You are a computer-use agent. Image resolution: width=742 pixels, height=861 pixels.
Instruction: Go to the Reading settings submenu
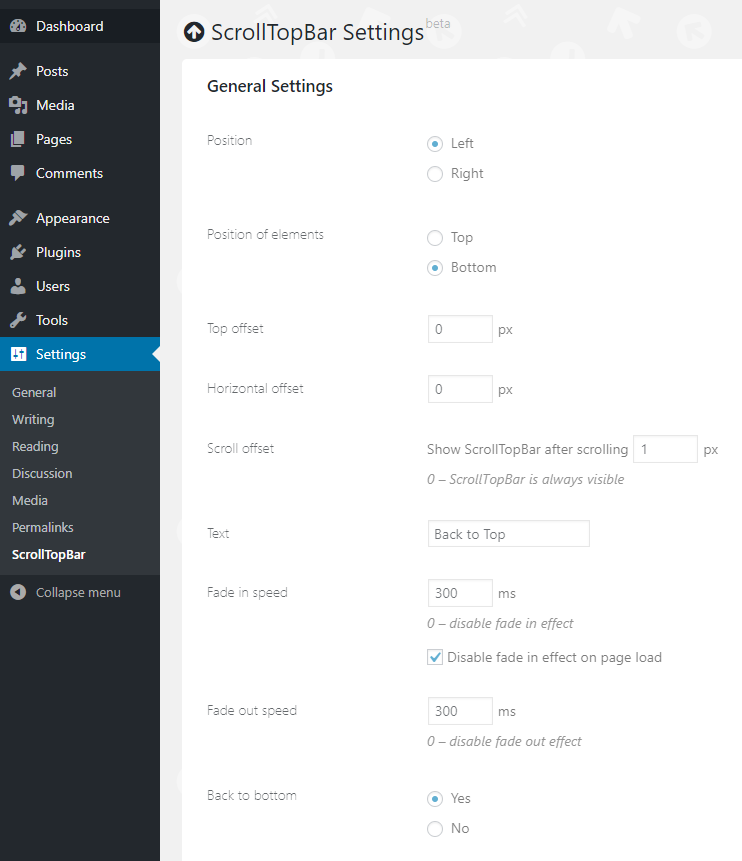pos(35,446)
